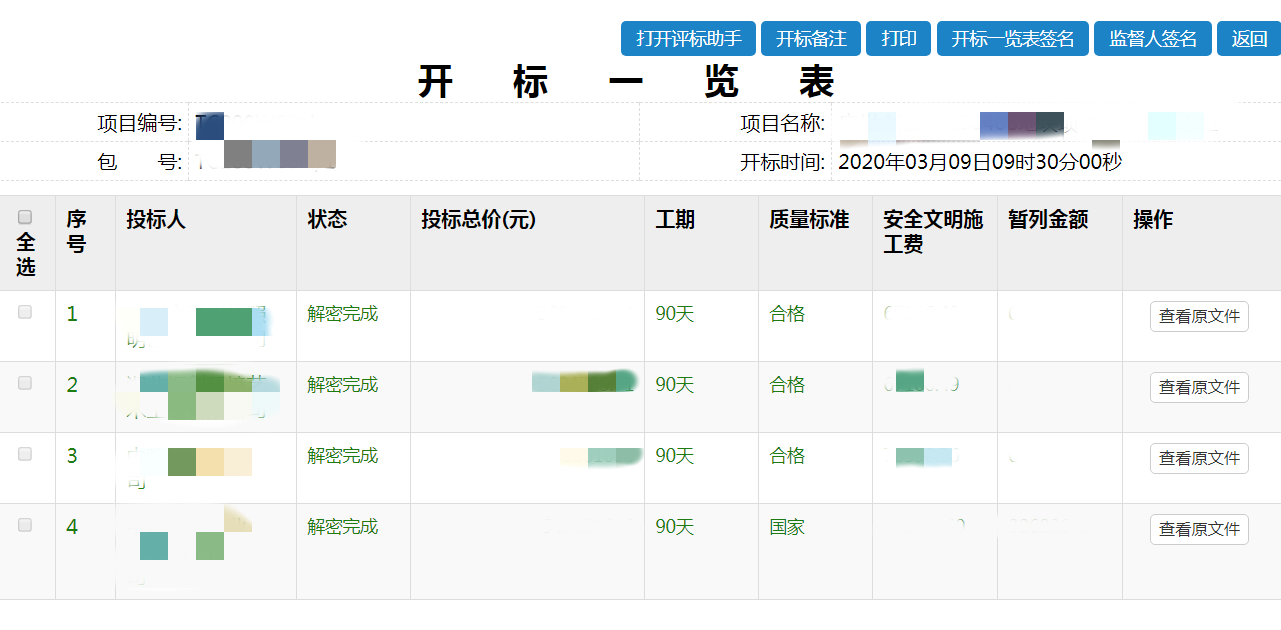1281x630 pixels.
Task: Click the 工期 column header
Action: pos(675,220)
